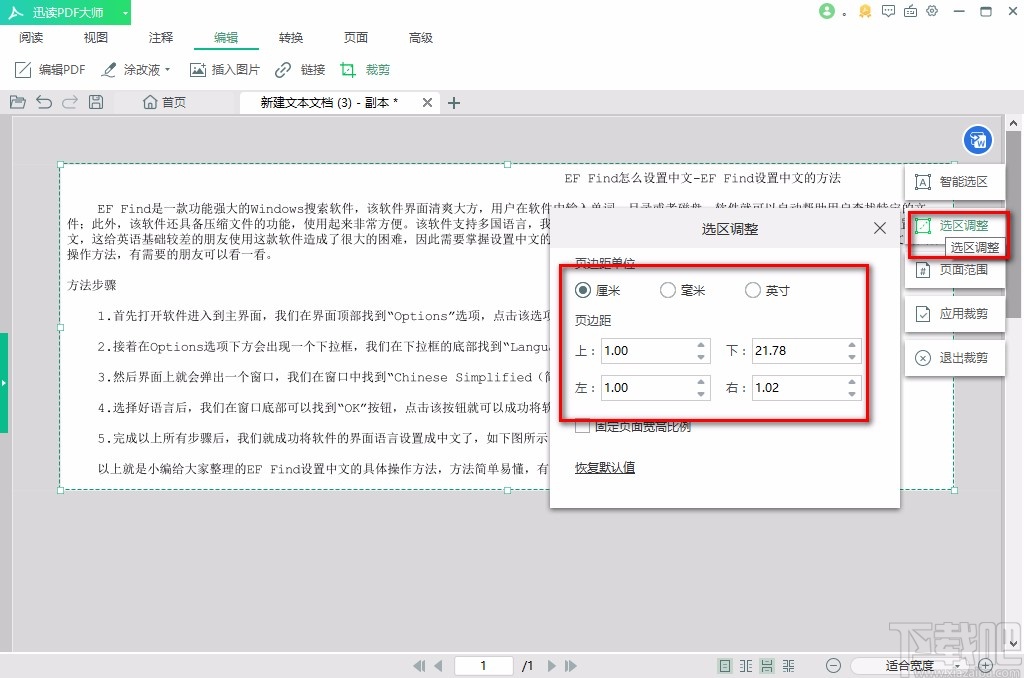Add a new tab with plus icon
The image size is (1024, 678).
pos(454,103)
